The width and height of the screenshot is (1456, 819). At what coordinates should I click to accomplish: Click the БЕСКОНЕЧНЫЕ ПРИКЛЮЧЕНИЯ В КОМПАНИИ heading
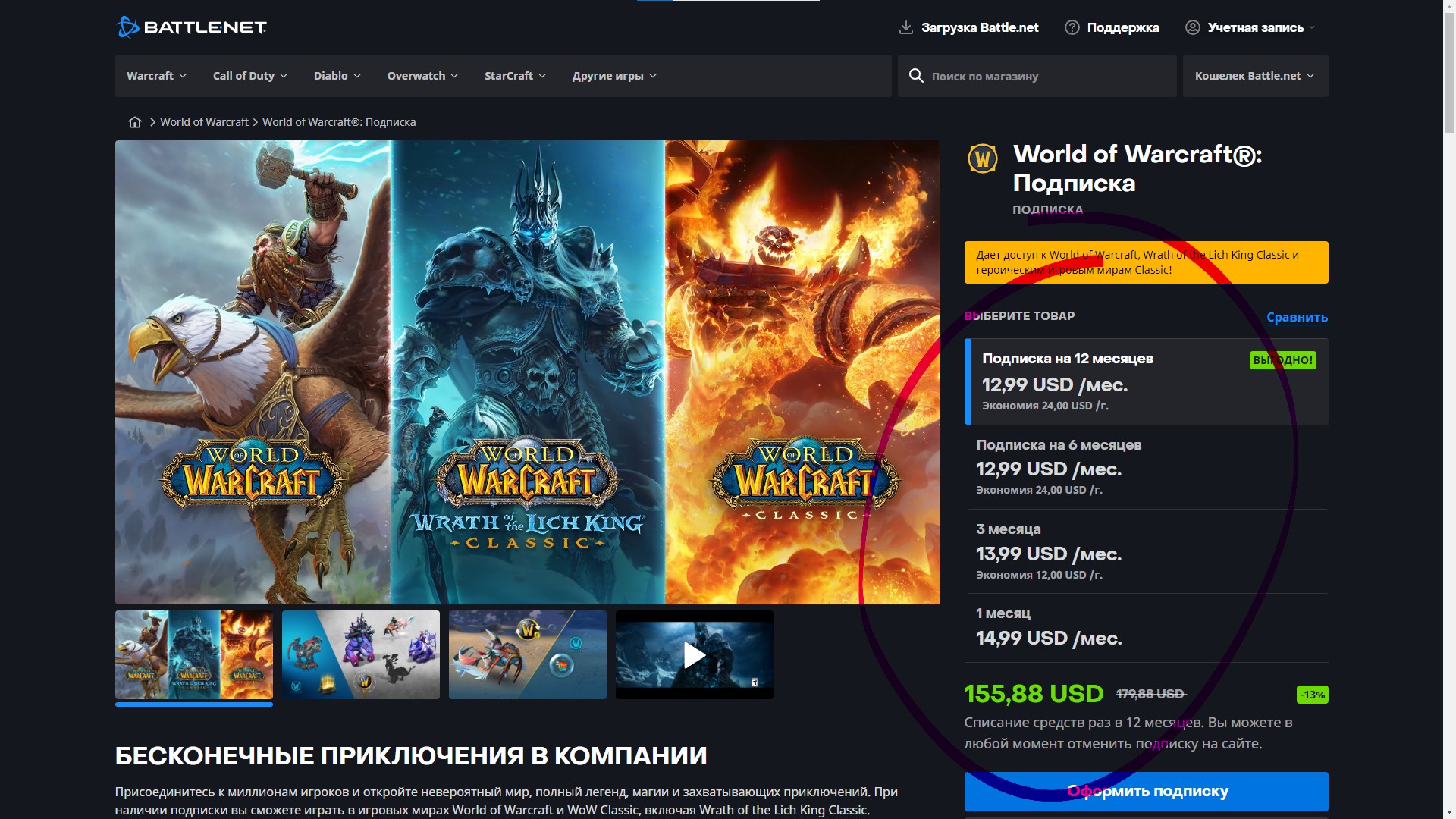coord(411,756)
